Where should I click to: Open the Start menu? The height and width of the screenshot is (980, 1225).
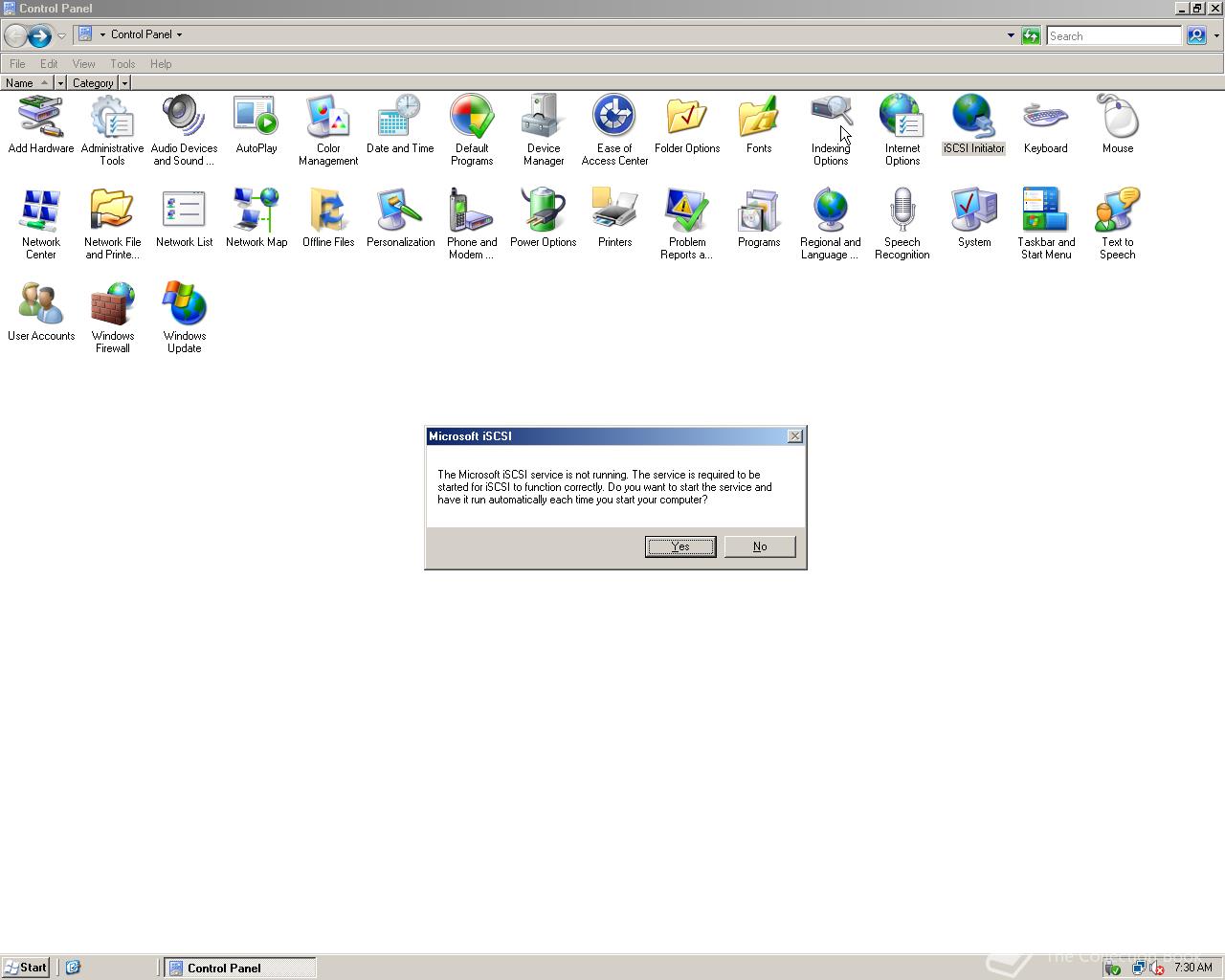26,968
